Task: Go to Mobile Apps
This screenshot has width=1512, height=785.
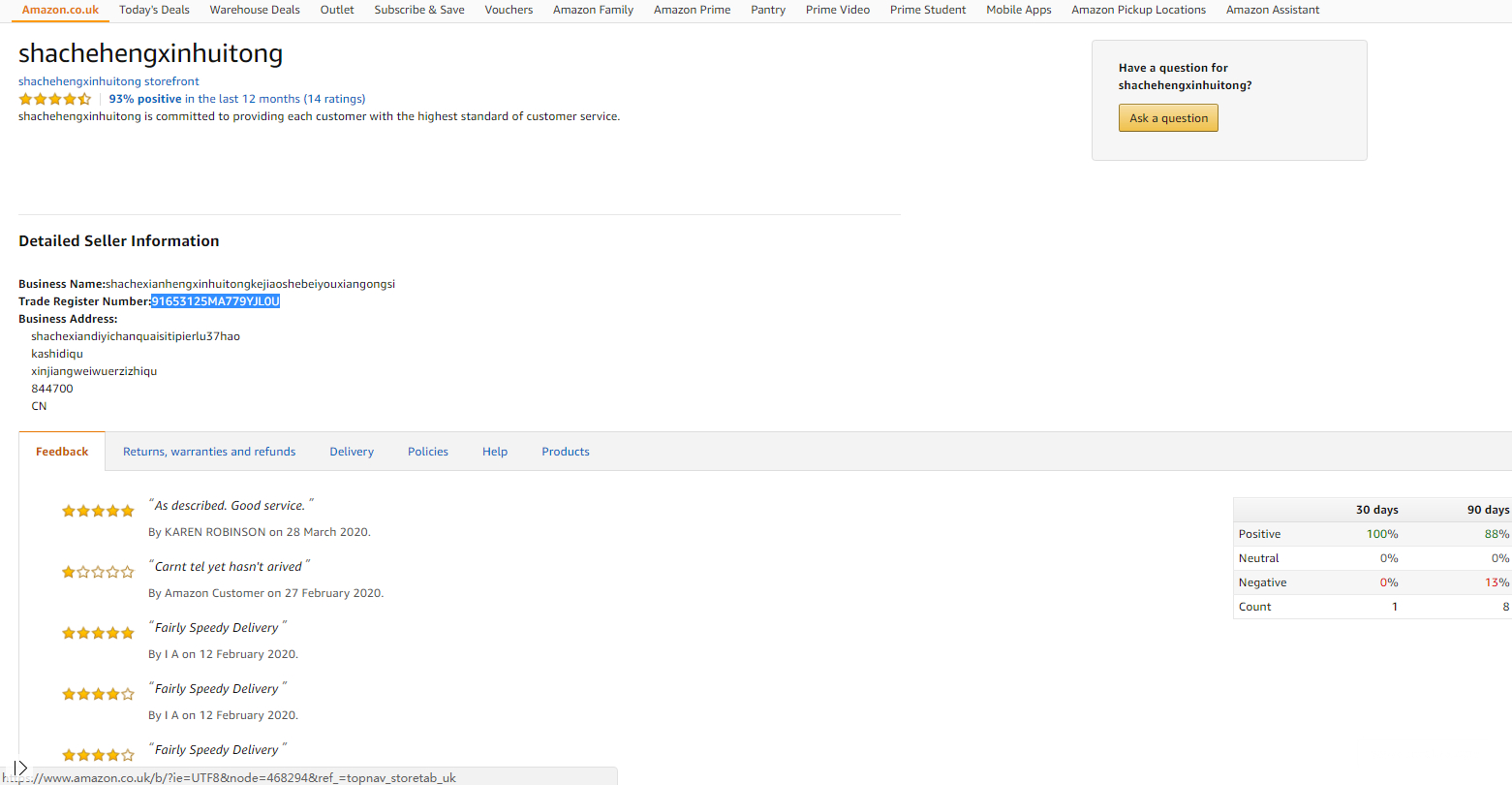Action: [1019, 10]
